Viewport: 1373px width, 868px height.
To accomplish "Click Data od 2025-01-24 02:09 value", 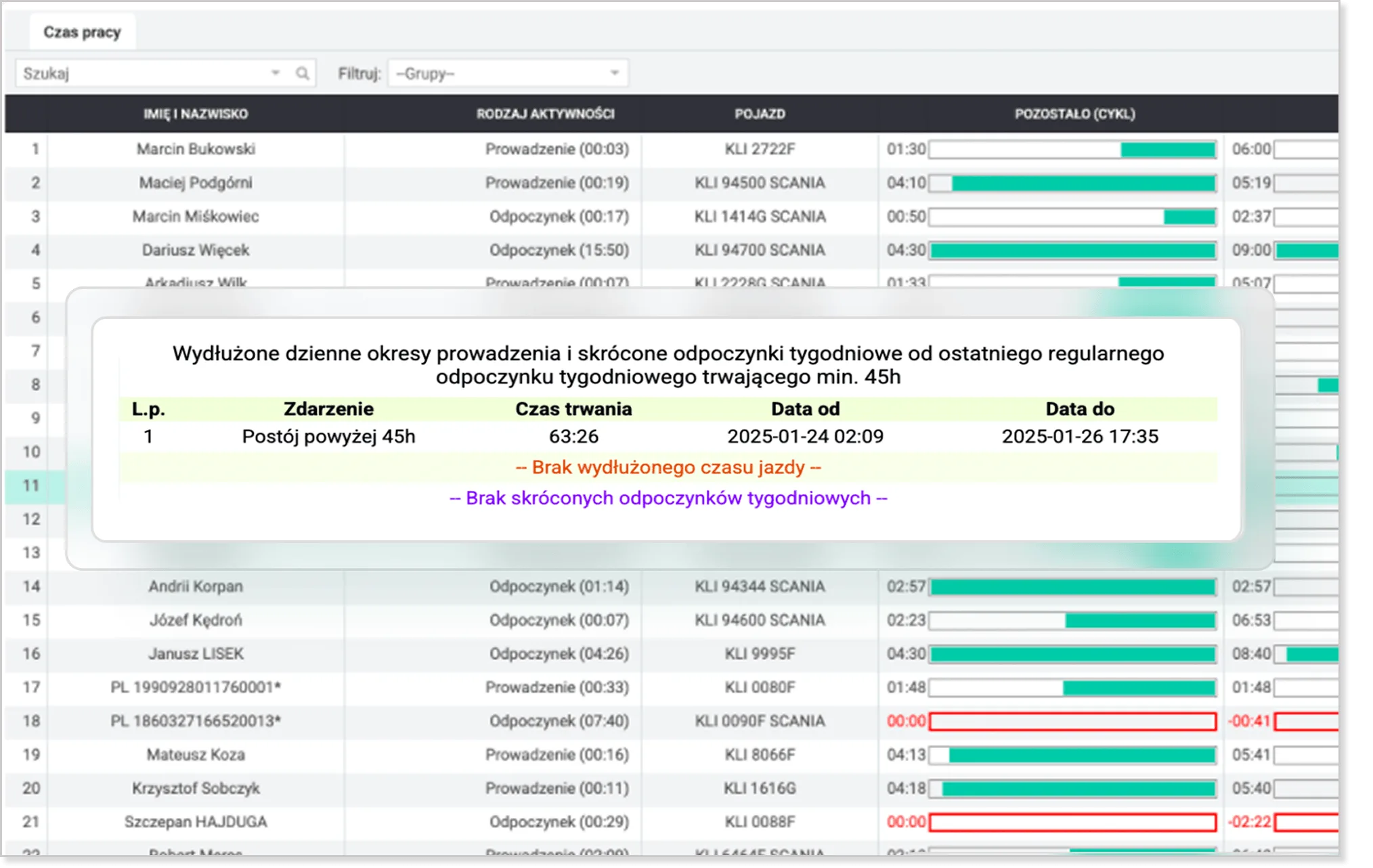I will [805, 437].
